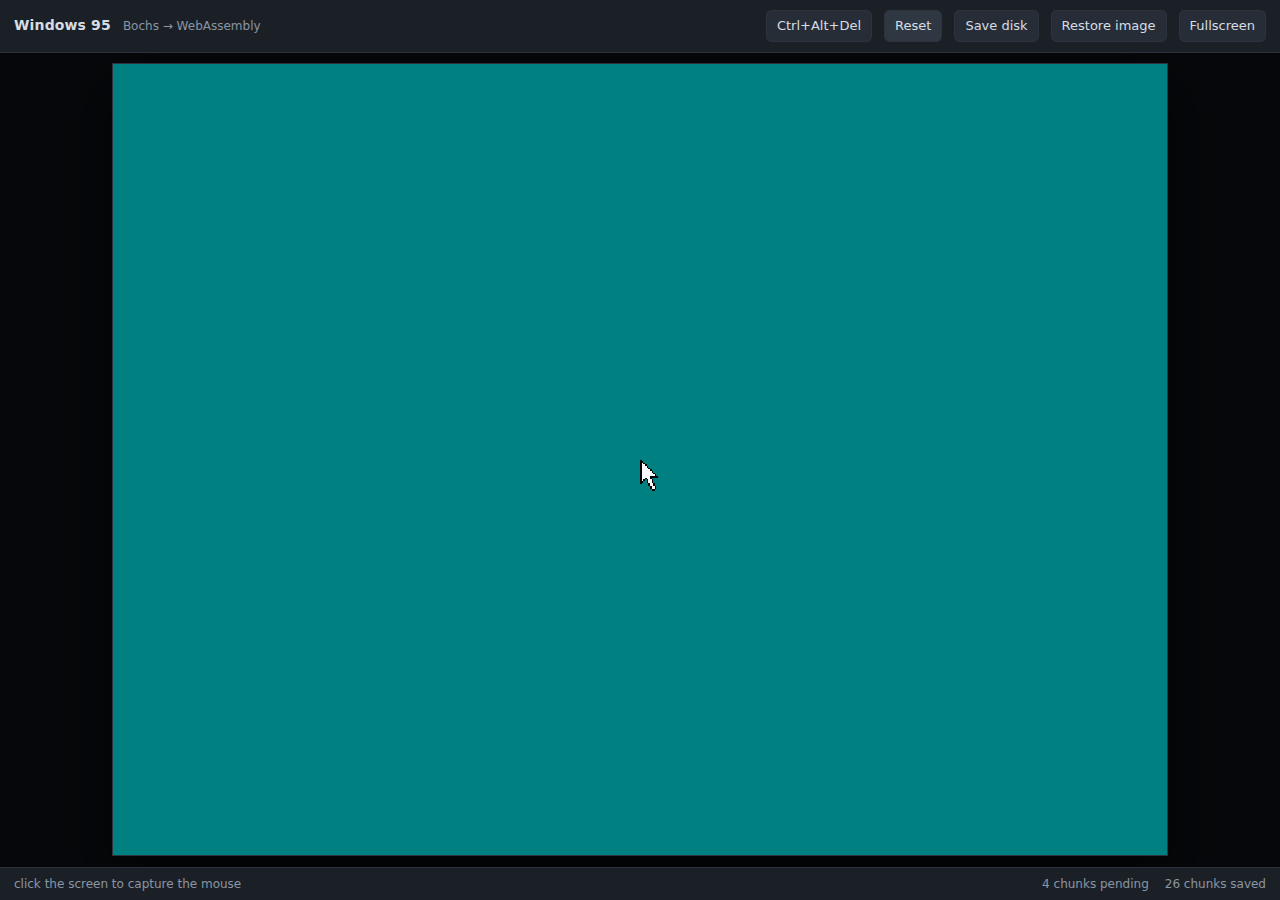Click the "26 chunks saved" status entry
This screenshot has width=1280, height=900.
[x=1215, y=884]
